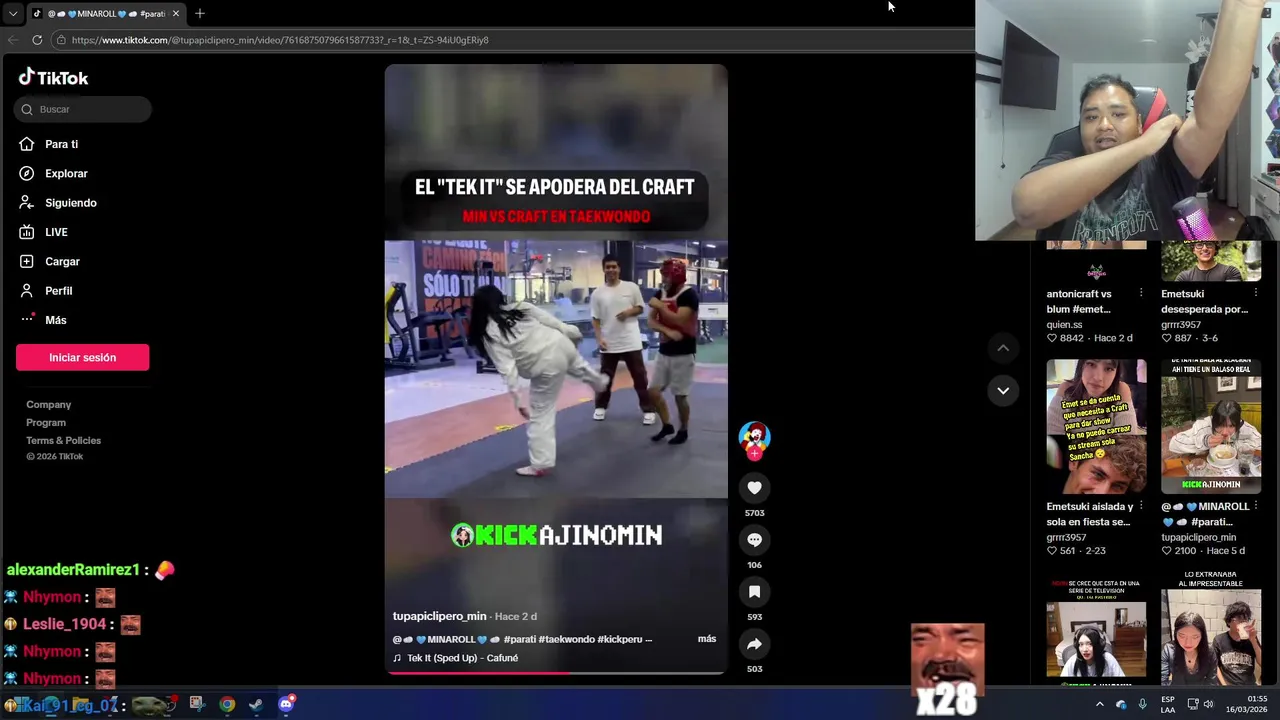Like the video with the heart icon
The width and height of the screenshot is (1280, 720).
(x=754, y=488)
